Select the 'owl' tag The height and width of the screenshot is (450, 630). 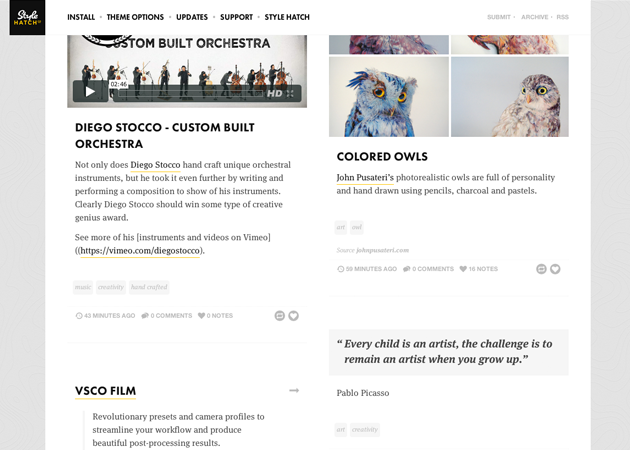click(356, 227)
